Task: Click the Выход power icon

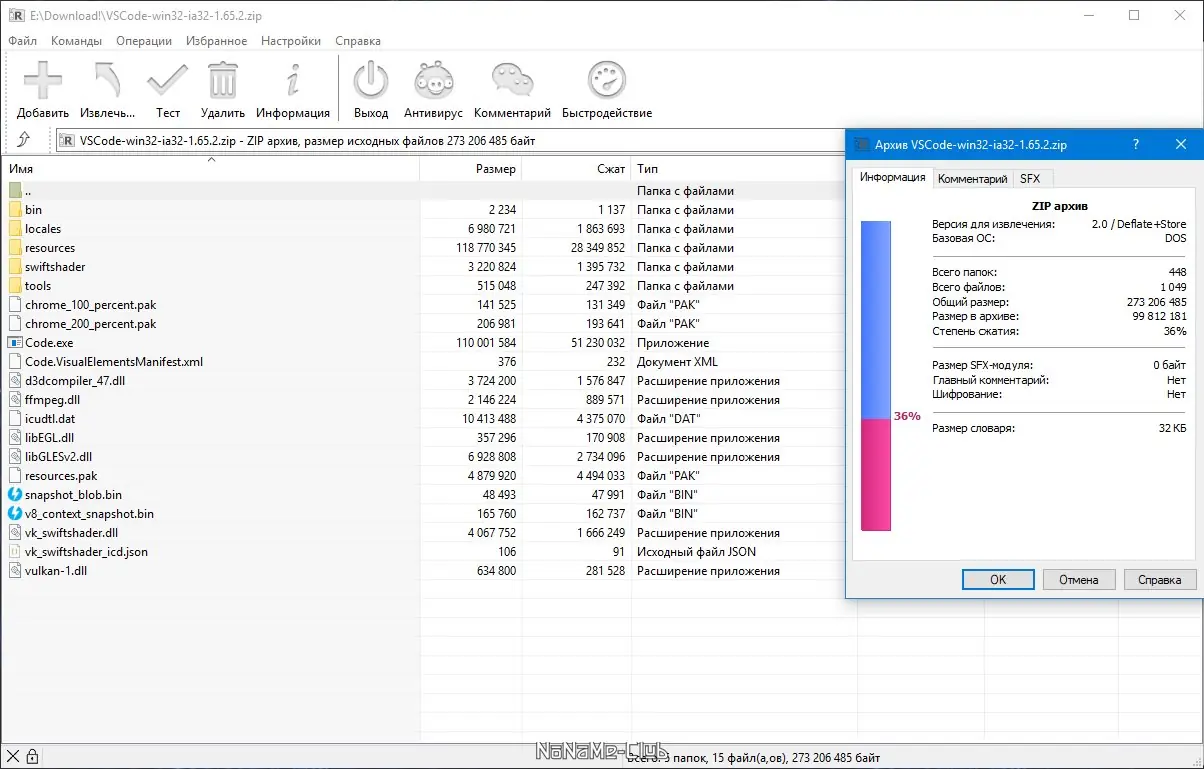Action: coord(371,80)
